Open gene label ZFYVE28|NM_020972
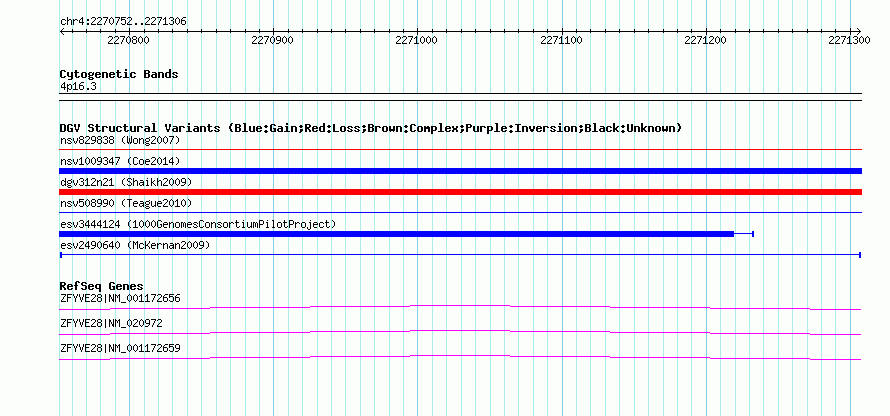This screenshot has width=890, height=416. click(x=111, y=323)
